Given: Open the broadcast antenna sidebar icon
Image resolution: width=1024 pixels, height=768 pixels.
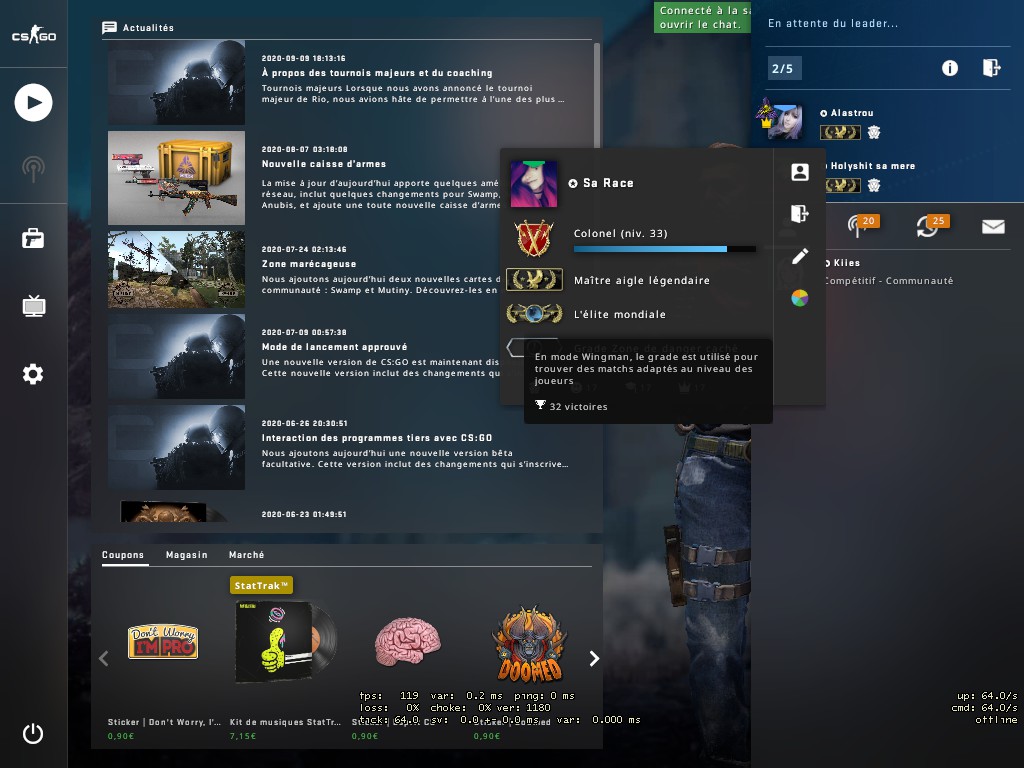Looking at the screenshot, I should (33, 169).
